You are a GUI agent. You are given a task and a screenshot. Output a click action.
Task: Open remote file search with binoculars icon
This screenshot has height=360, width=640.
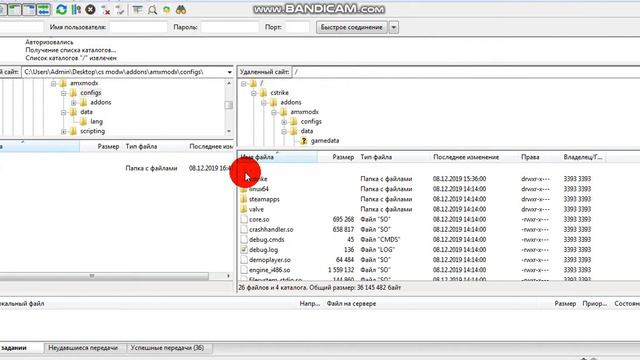181,9
